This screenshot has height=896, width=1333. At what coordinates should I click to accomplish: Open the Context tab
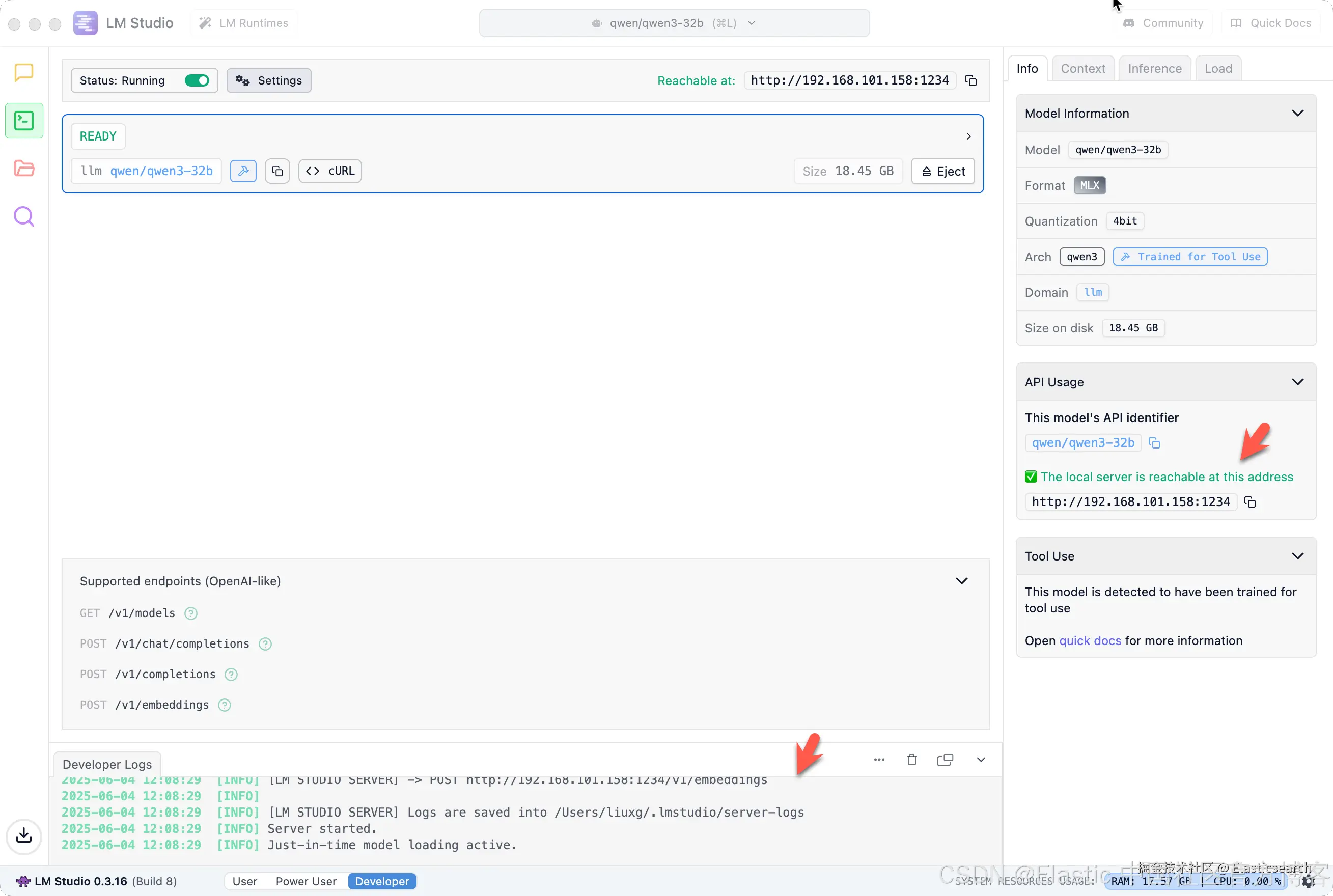click(x=1082, y=69)
